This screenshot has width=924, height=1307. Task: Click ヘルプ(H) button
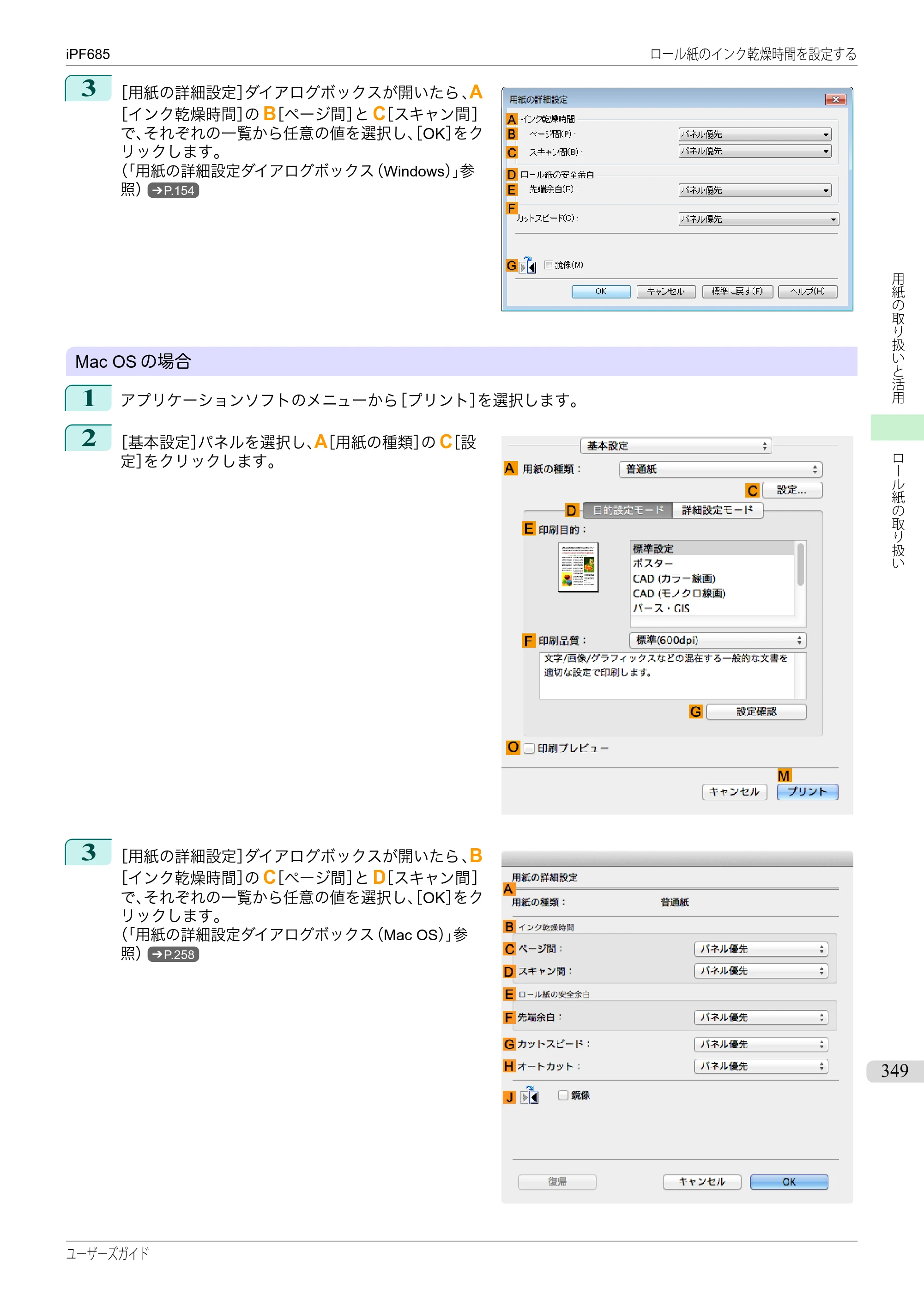(808, 292)
